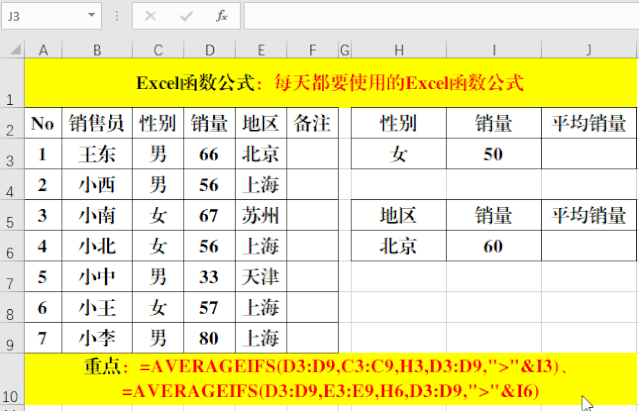Viewport: 639px width, 411px height.
Task: Click the '女' criteria cell in H3
Action: pos(399,154)
